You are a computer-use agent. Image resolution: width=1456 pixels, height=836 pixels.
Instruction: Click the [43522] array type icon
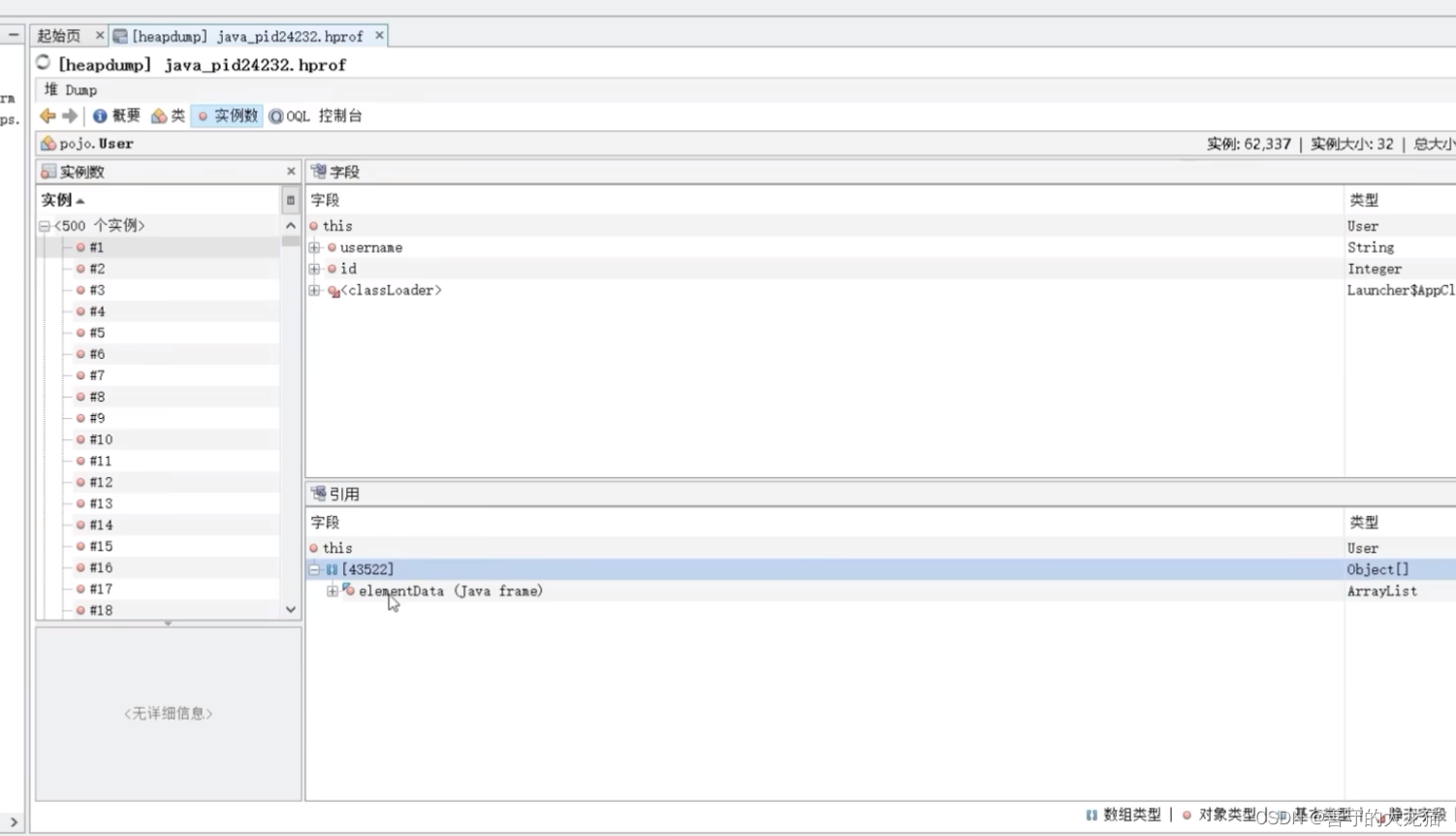pos(332,569)
